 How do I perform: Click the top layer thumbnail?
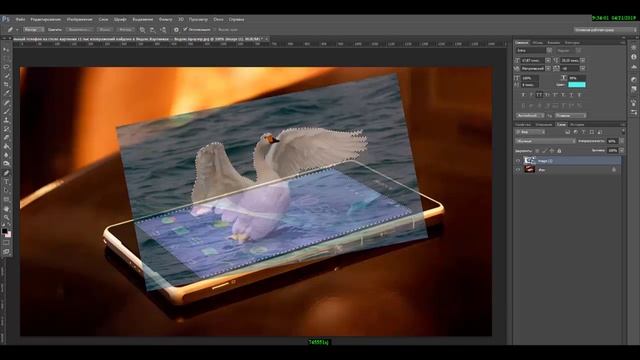529,160
